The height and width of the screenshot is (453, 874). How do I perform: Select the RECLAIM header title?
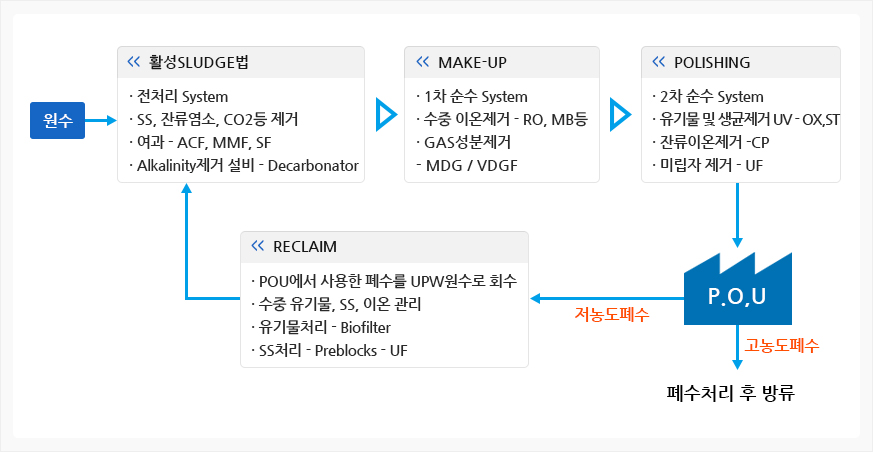(x=305, y=246)
